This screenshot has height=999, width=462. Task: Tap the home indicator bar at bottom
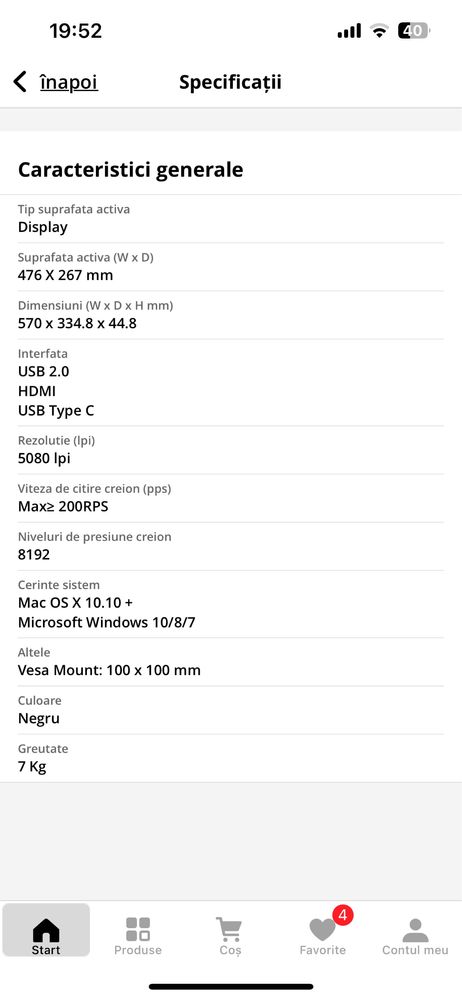231,986
